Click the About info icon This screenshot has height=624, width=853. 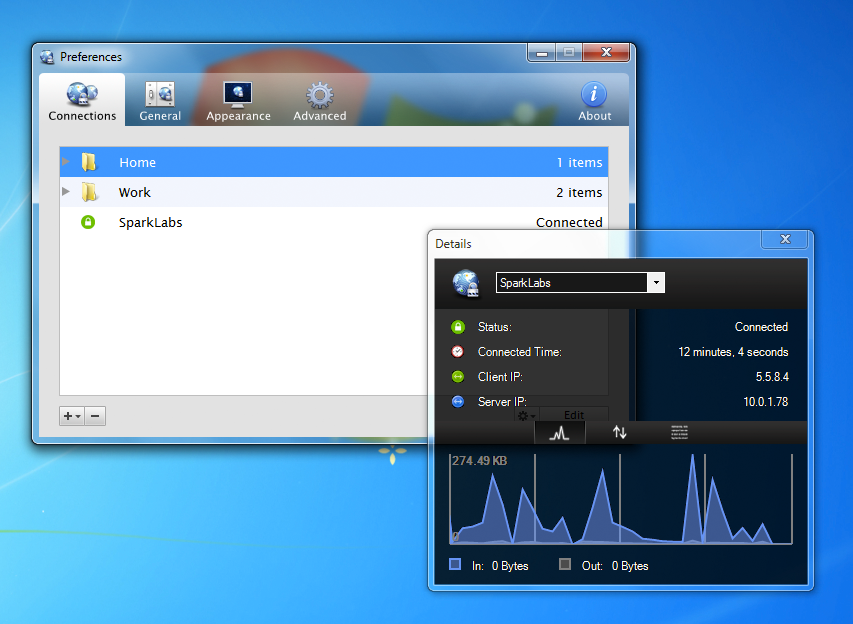click(593, 94)
